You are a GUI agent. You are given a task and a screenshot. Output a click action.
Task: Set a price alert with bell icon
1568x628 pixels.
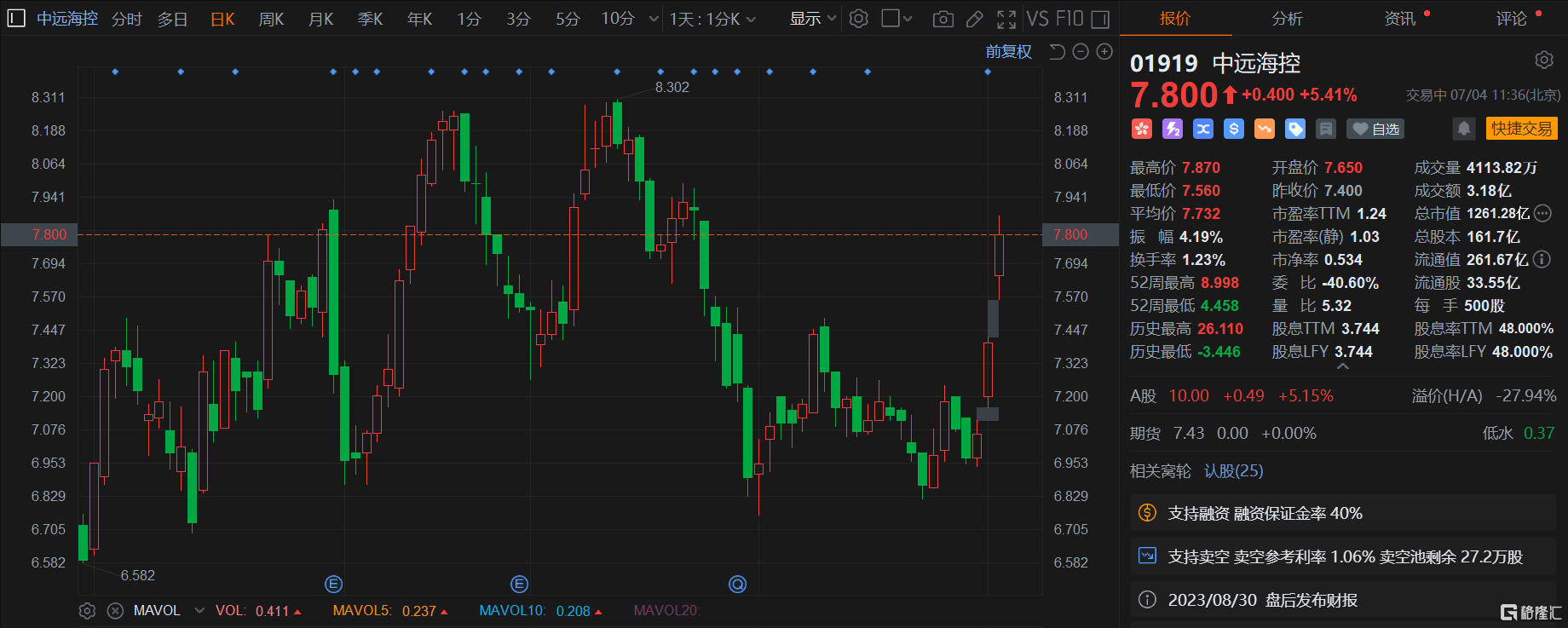[1463, 129]
